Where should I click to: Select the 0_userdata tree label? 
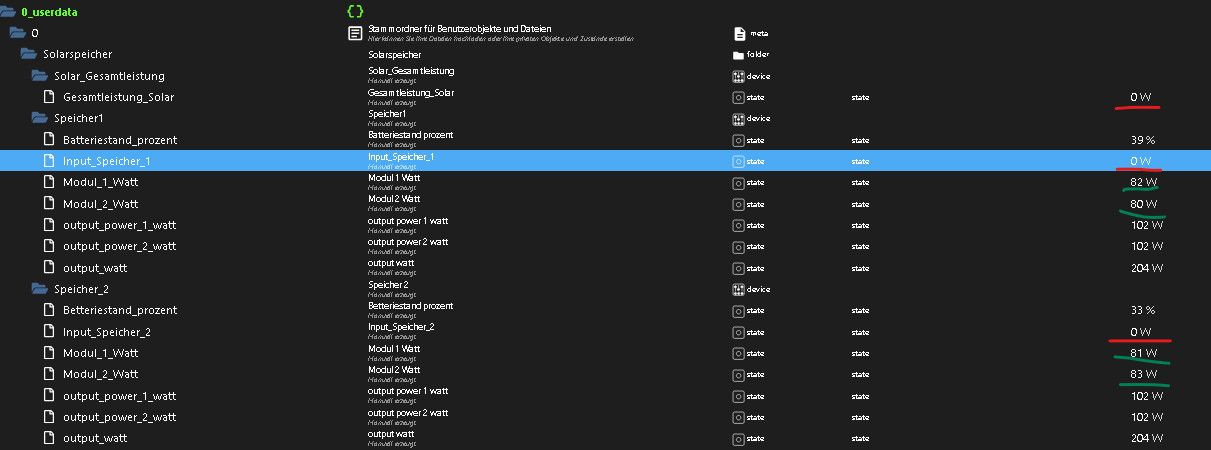[49, 12]
